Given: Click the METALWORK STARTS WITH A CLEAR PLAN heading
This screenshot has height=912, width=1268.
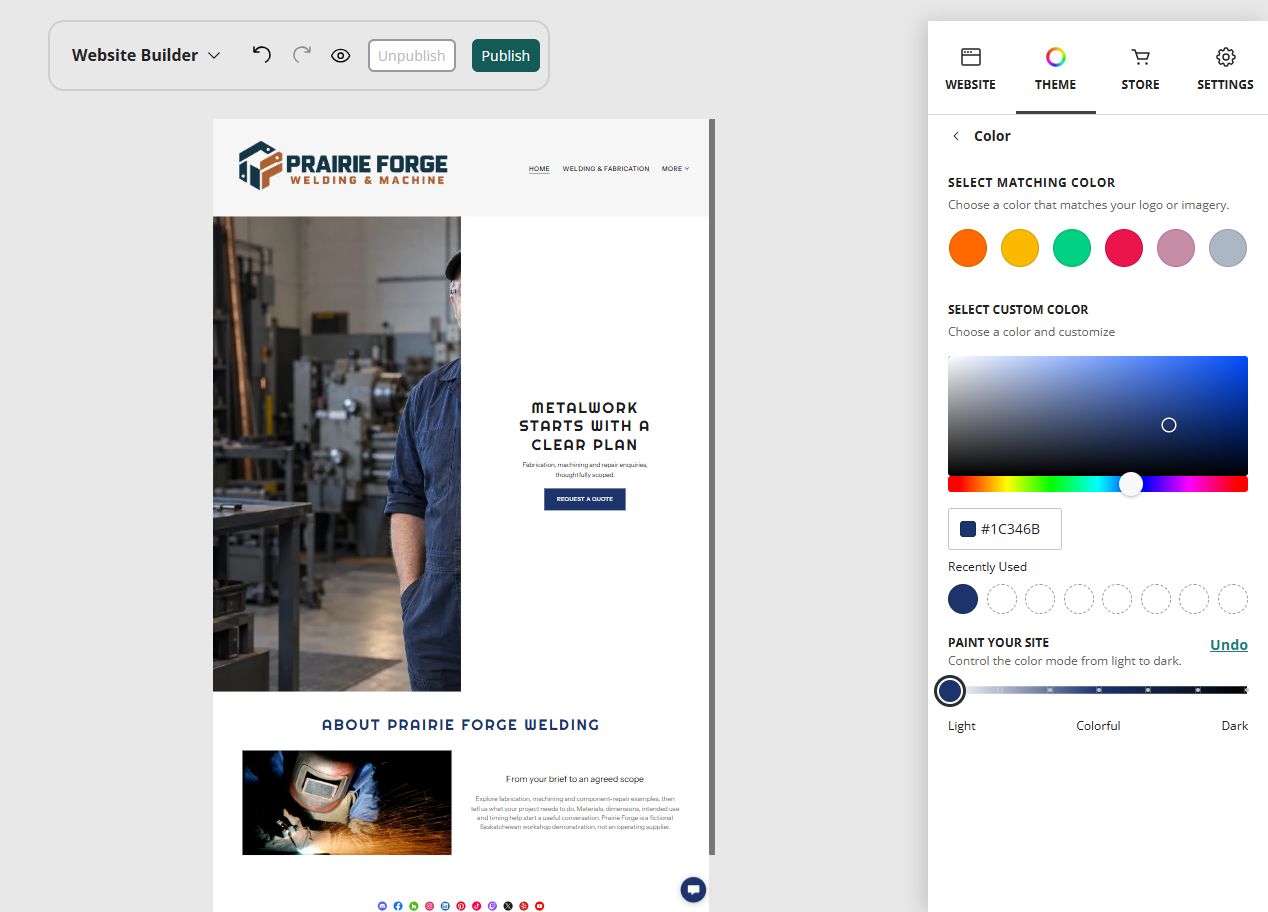Looking at the screenshot, I should [585, 426].
